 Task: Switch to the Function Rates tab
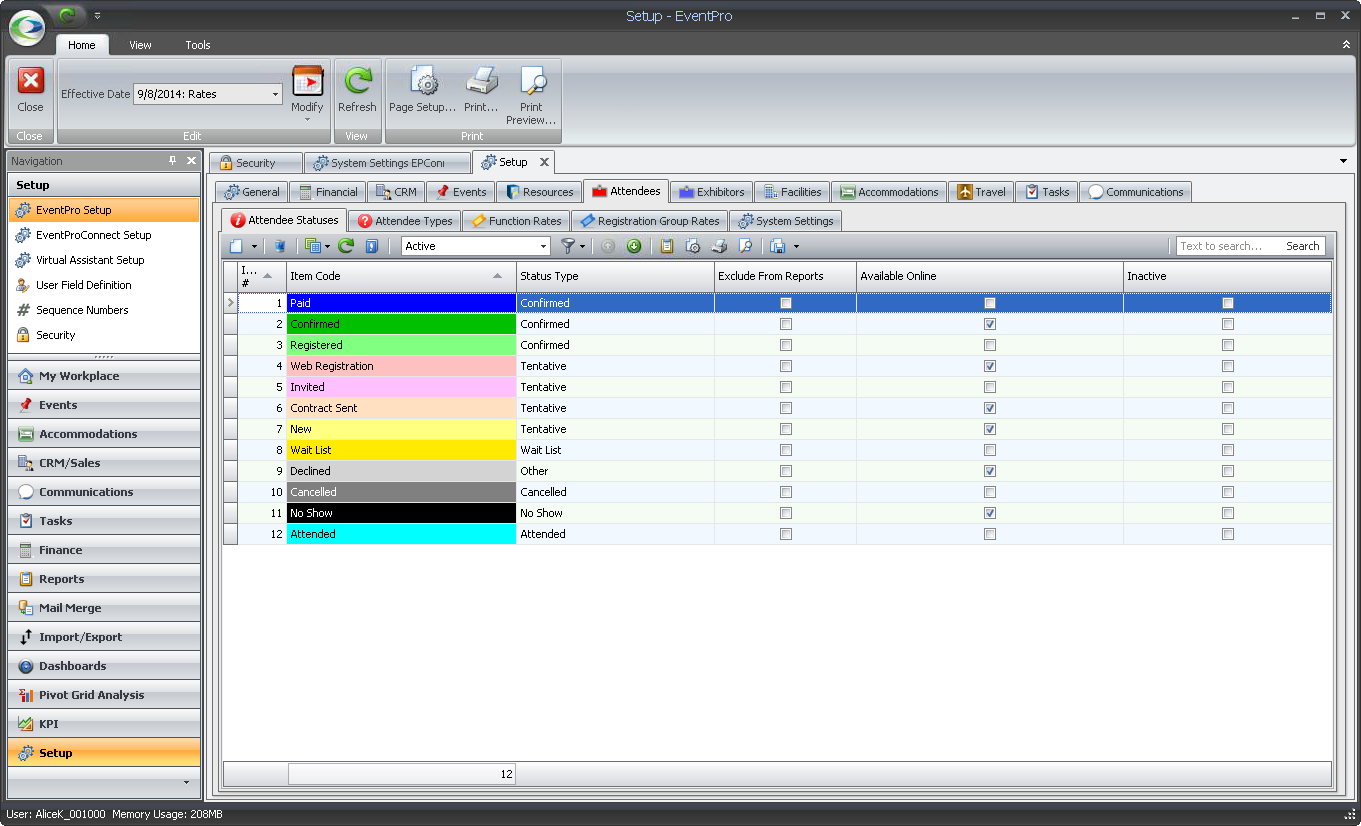click(516, 221)
